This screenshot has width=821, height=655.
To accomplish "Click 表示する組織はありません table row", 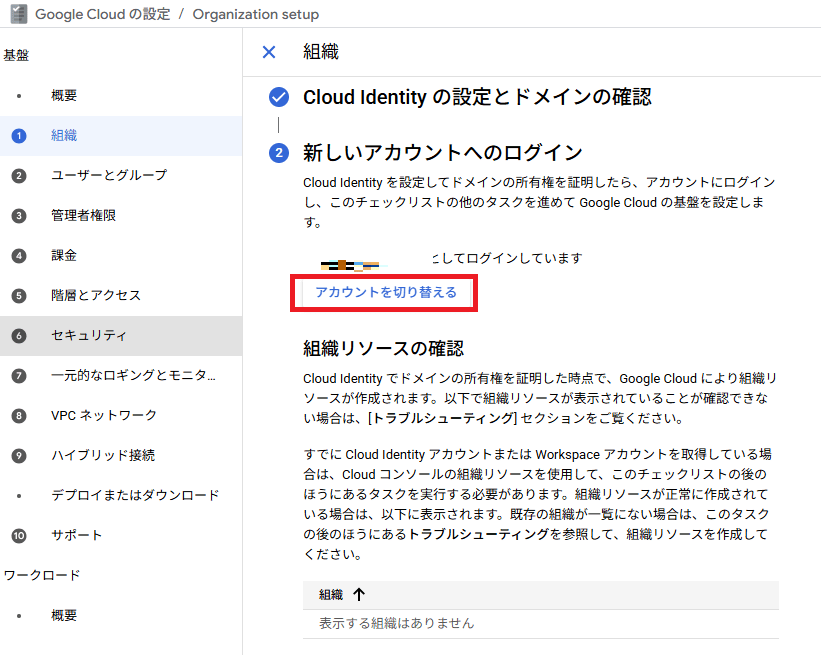I will point(541,624).
